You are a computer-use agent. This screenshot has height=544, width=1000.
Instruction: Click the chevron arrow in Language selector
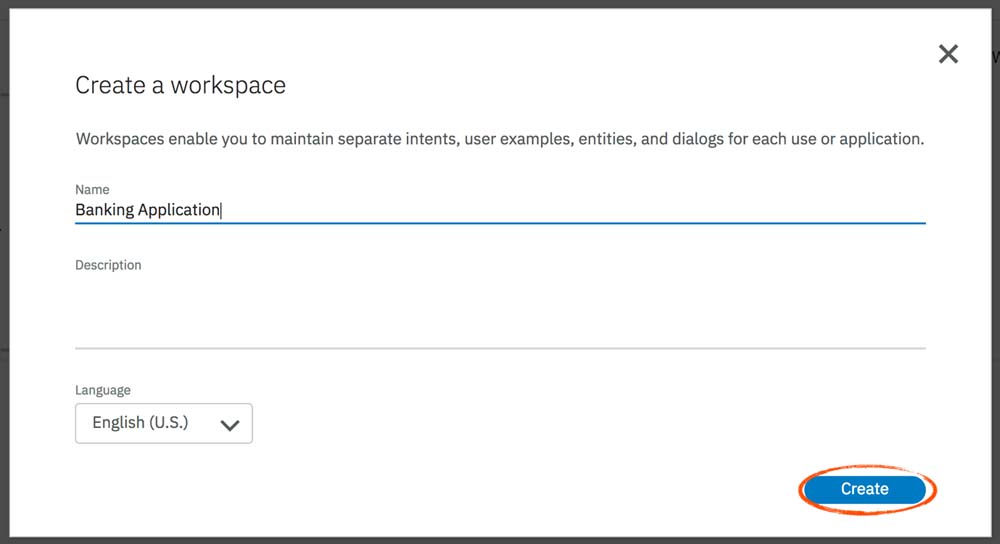(x=230, y=425)
